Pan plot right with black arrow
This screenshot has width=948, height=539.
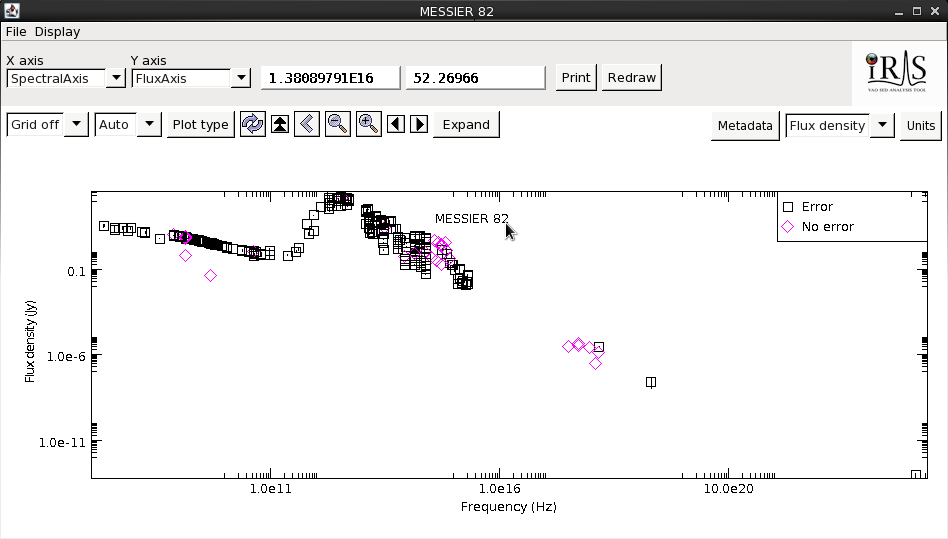420,124
